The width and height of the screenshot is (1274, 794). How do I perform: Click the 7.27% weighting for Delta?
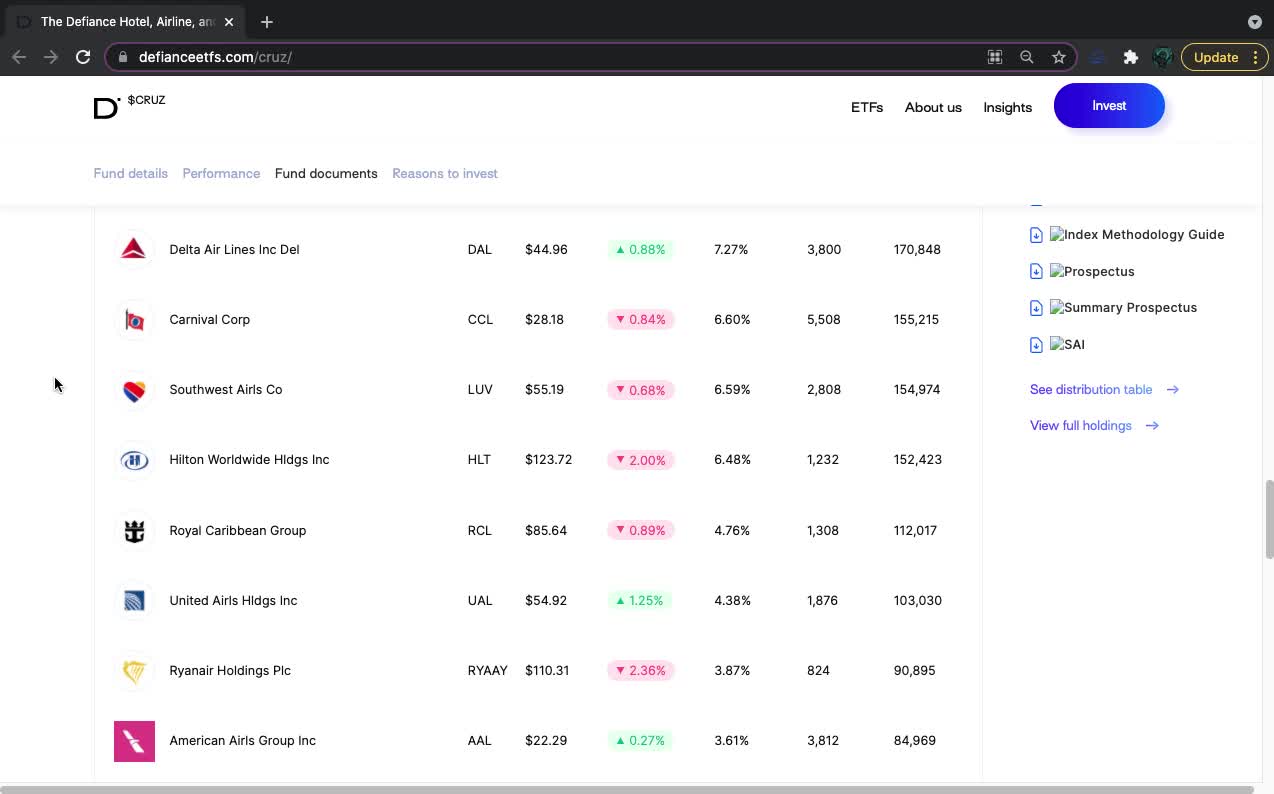click(x=731, y=250)
